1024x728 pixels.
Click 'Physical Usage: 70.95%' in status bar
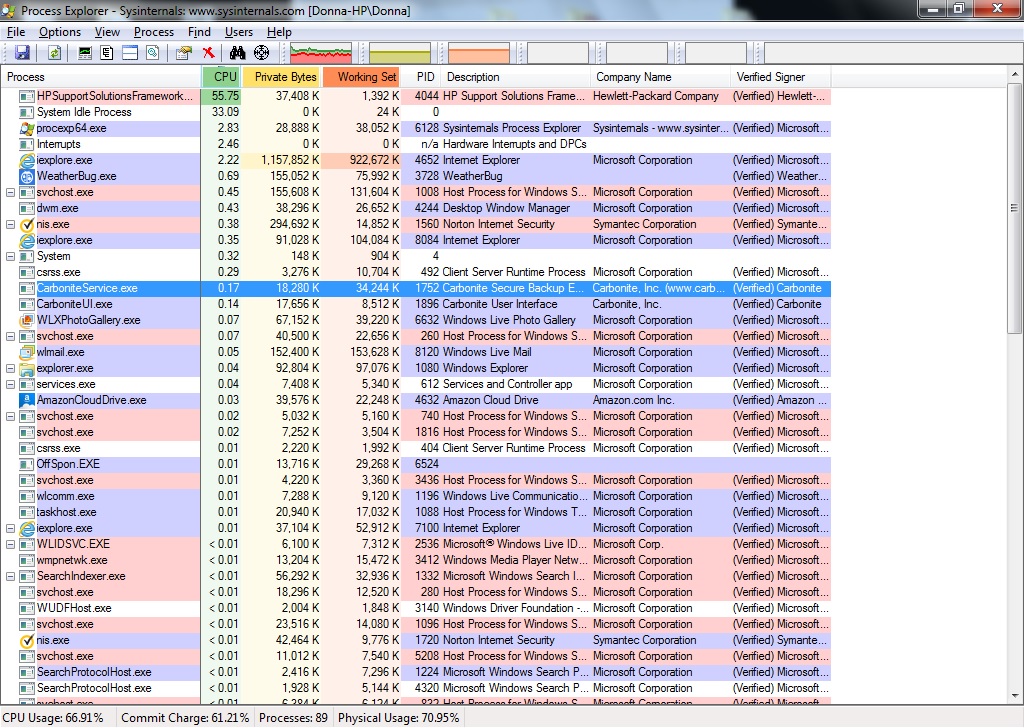[x=398, y=718]
